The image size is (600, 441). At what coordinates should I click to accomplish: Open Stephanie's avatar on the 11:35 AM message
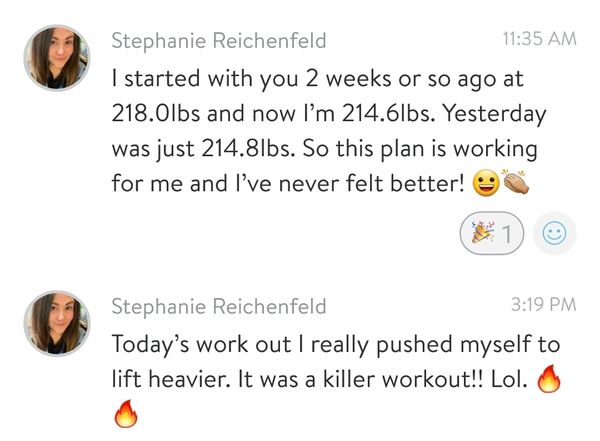57,58
